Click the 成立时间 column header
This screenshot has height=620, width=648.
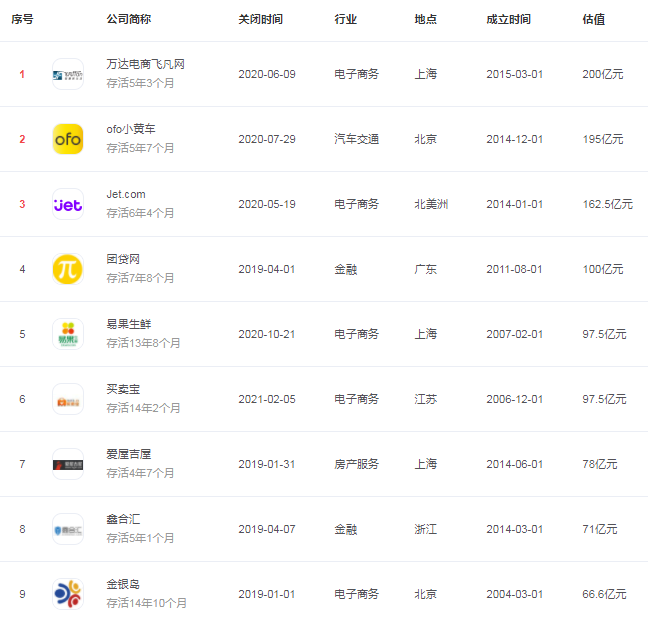[x=508, y=19]
